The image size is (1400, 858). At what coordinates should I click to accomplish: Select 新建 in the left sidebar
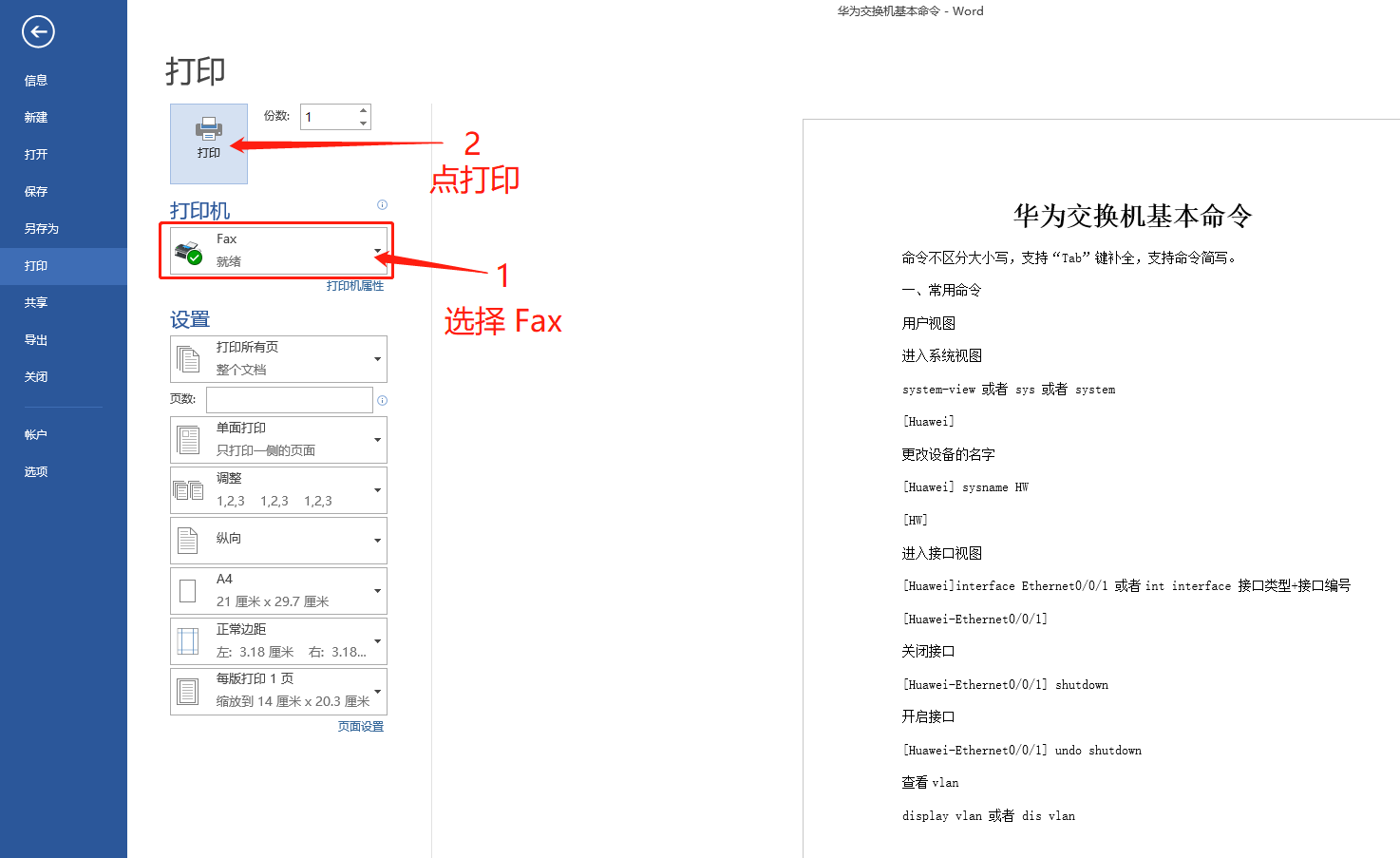pos(35,117)
